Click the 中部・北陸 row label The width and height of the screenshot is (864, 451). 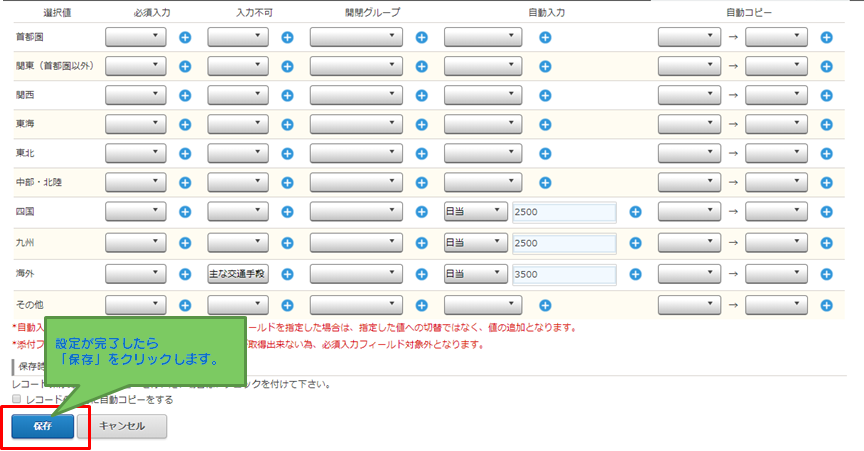click(x=39, y=182)
